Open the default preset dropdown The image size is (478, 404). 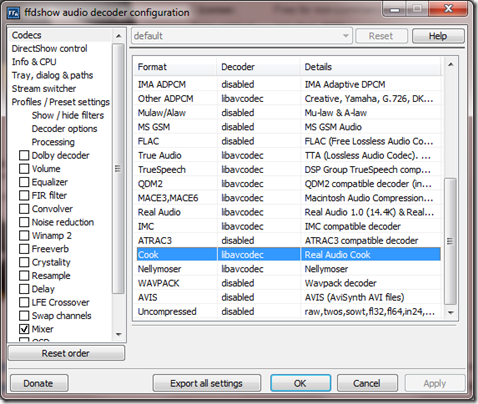pyautogui.click(x=242, y=36)
